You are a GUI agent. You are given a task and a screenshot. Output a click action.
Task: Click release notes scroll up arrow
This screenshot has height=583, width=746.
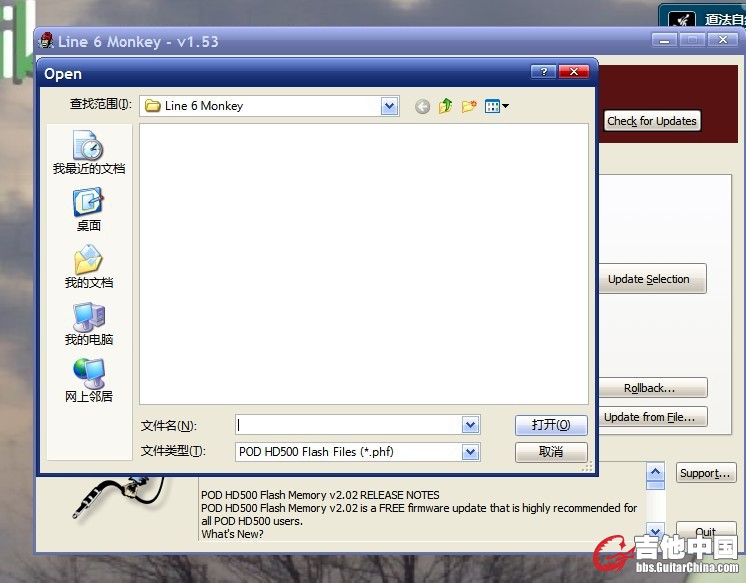655,471
